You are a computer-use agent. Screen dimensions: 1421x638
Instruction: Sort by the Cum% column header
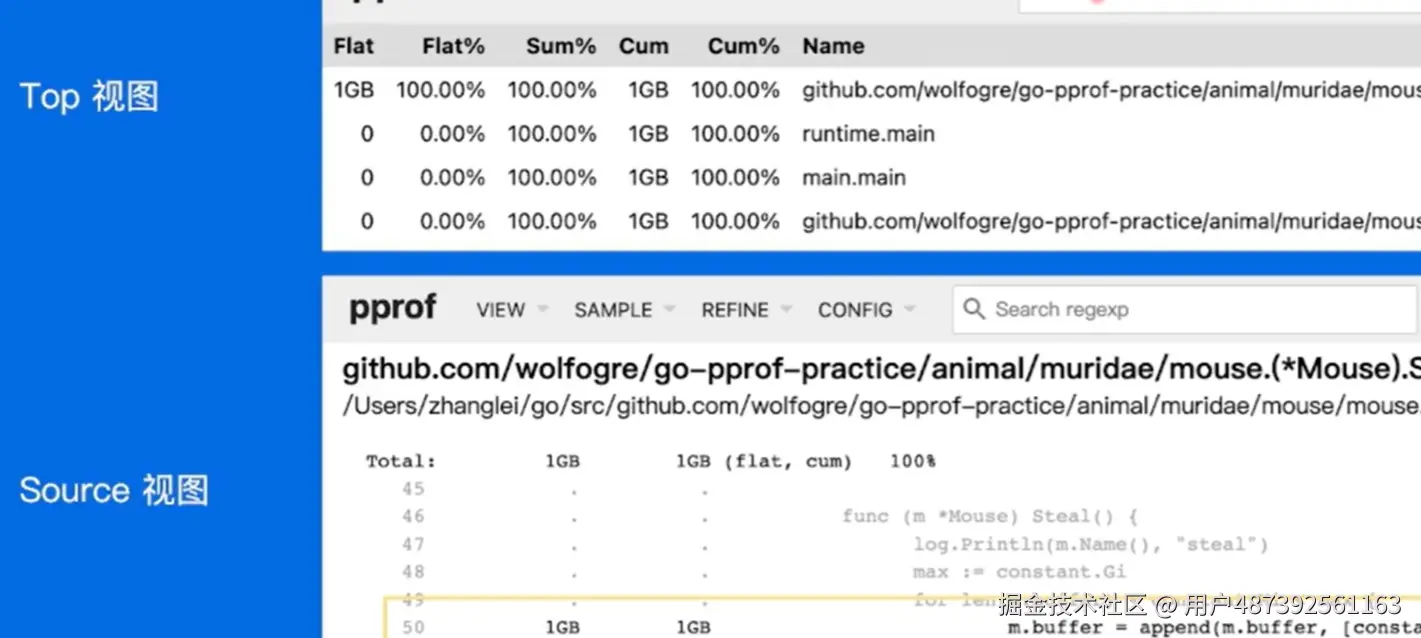743,46
